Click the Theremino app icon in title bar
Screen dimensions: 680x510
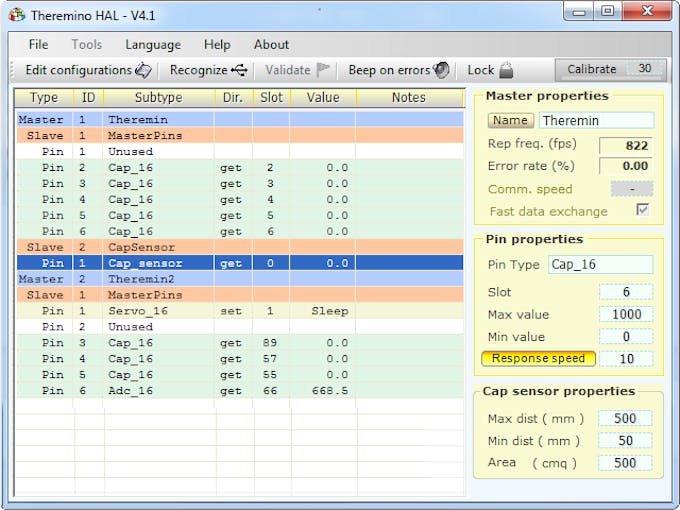coord(17,15)
